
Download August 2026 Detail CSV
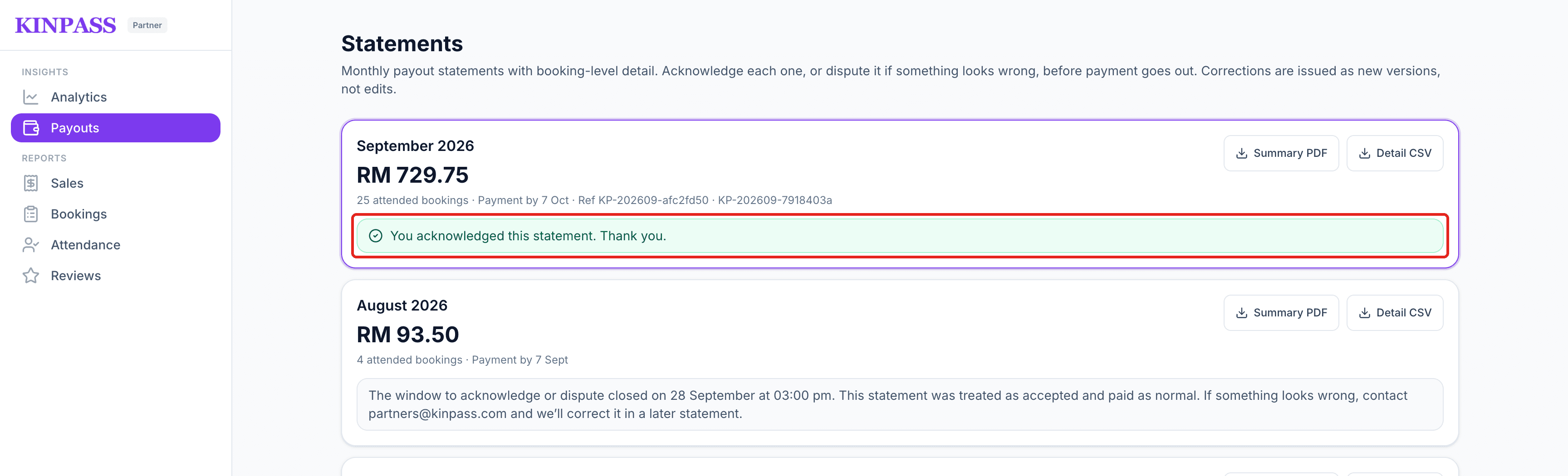click(x=1394, y=313)
